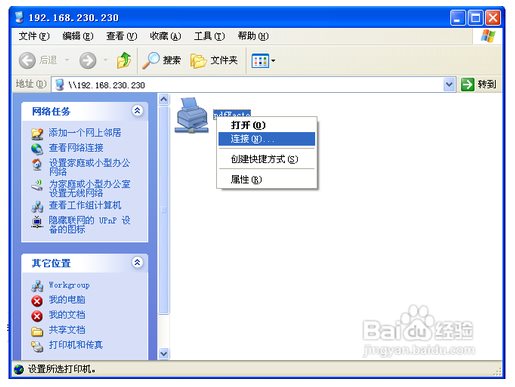This screenshot has height=387, width=515.
Task: Open My Documents (我的文档) link
Action: point(67,315)
